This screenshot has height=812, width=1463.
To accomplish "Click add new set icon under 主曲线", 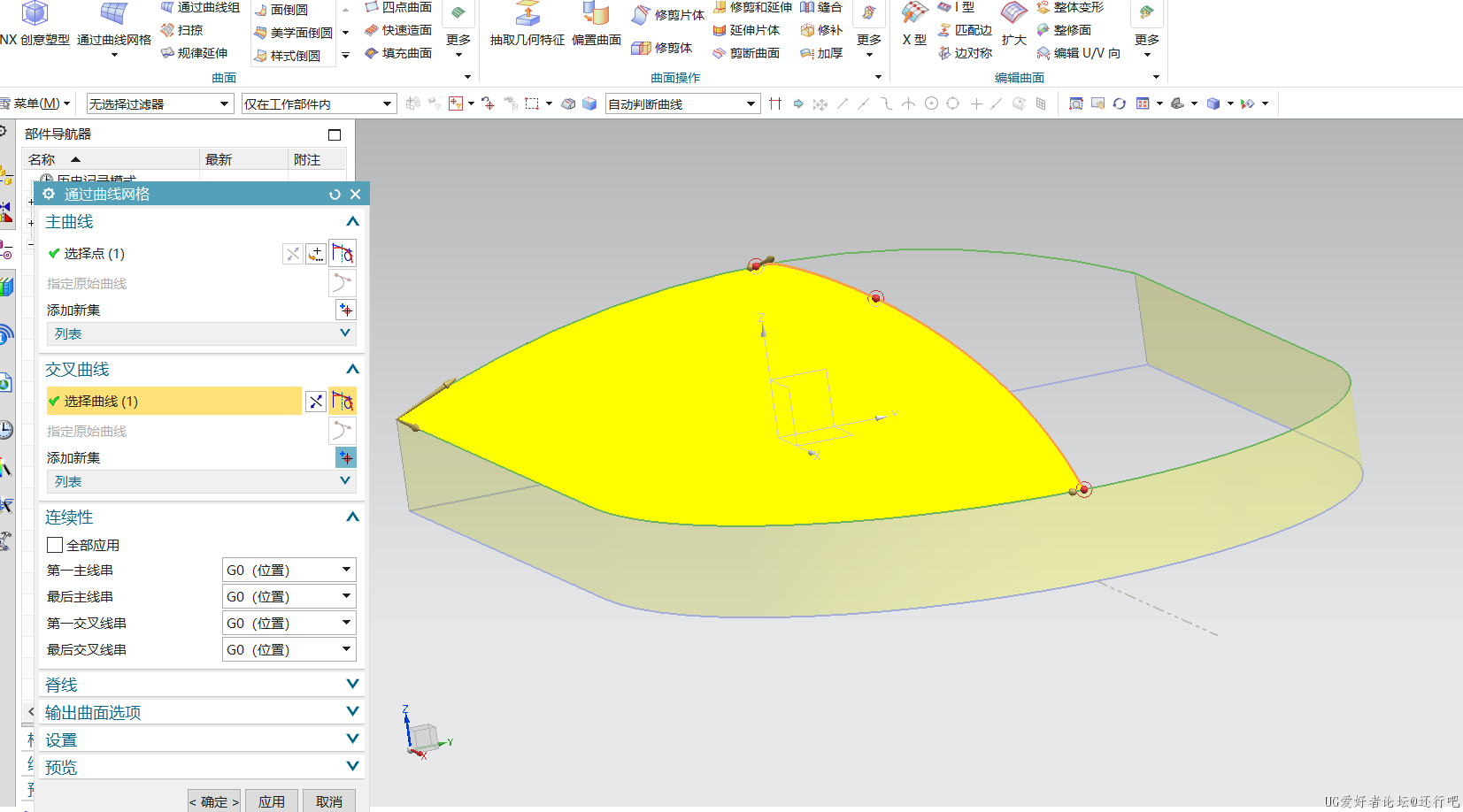I will point(346,310).
